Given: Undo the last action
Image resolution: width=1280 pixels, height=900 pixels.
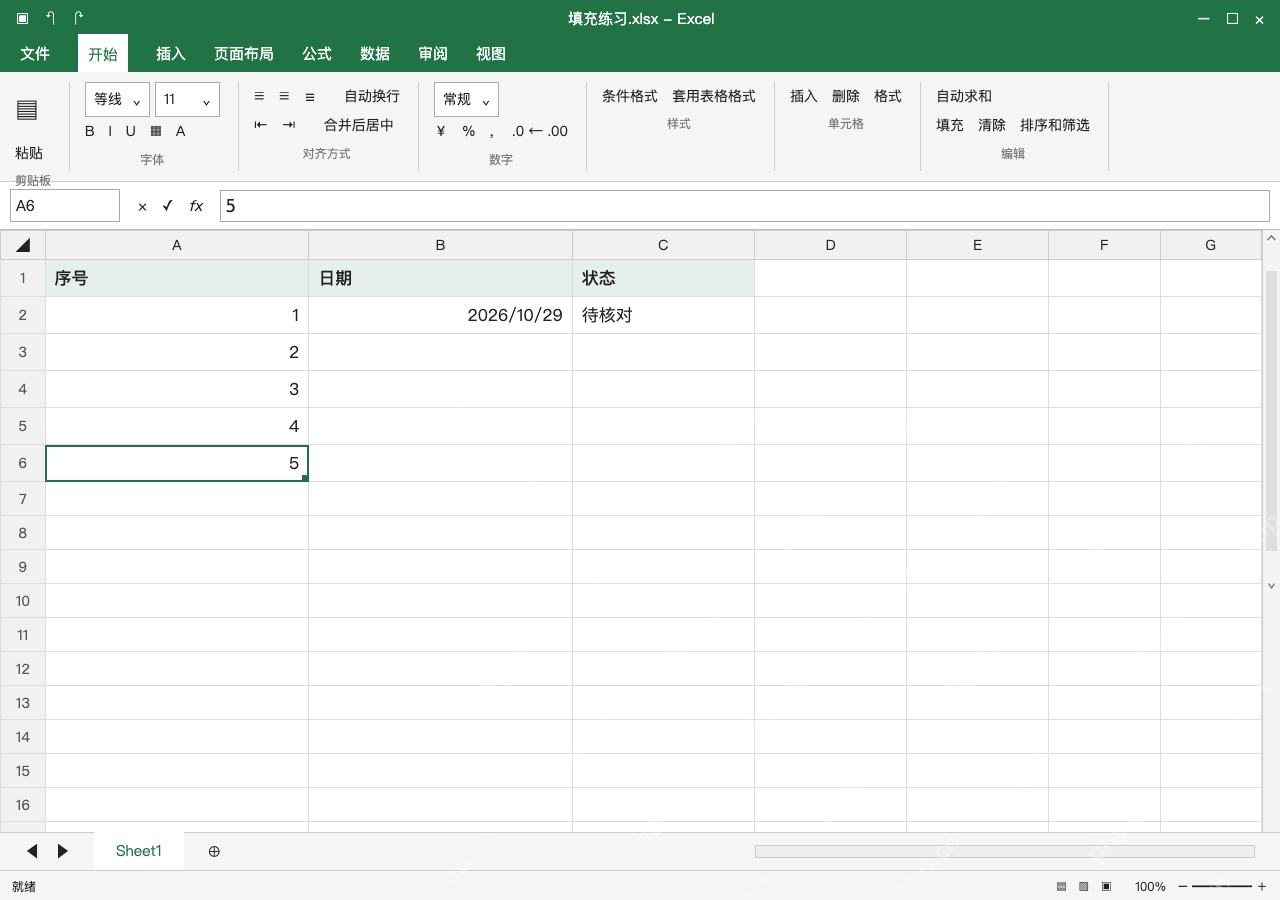Looking at the screenshot, I should point(50,18).
